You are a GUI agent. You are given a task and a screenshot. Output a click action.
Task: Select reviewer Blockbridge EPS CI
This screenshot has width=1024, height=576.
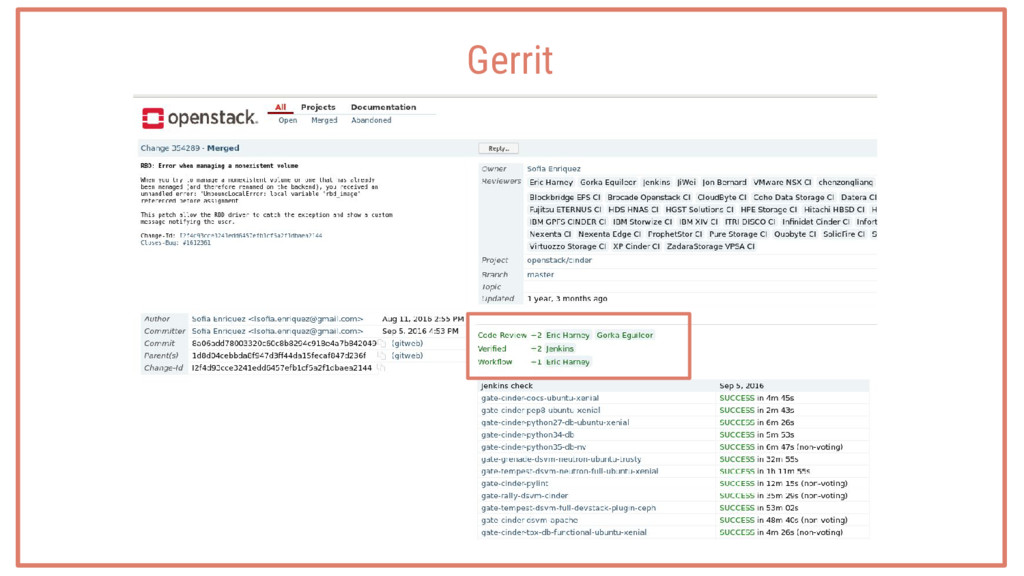tap(564, 197)
